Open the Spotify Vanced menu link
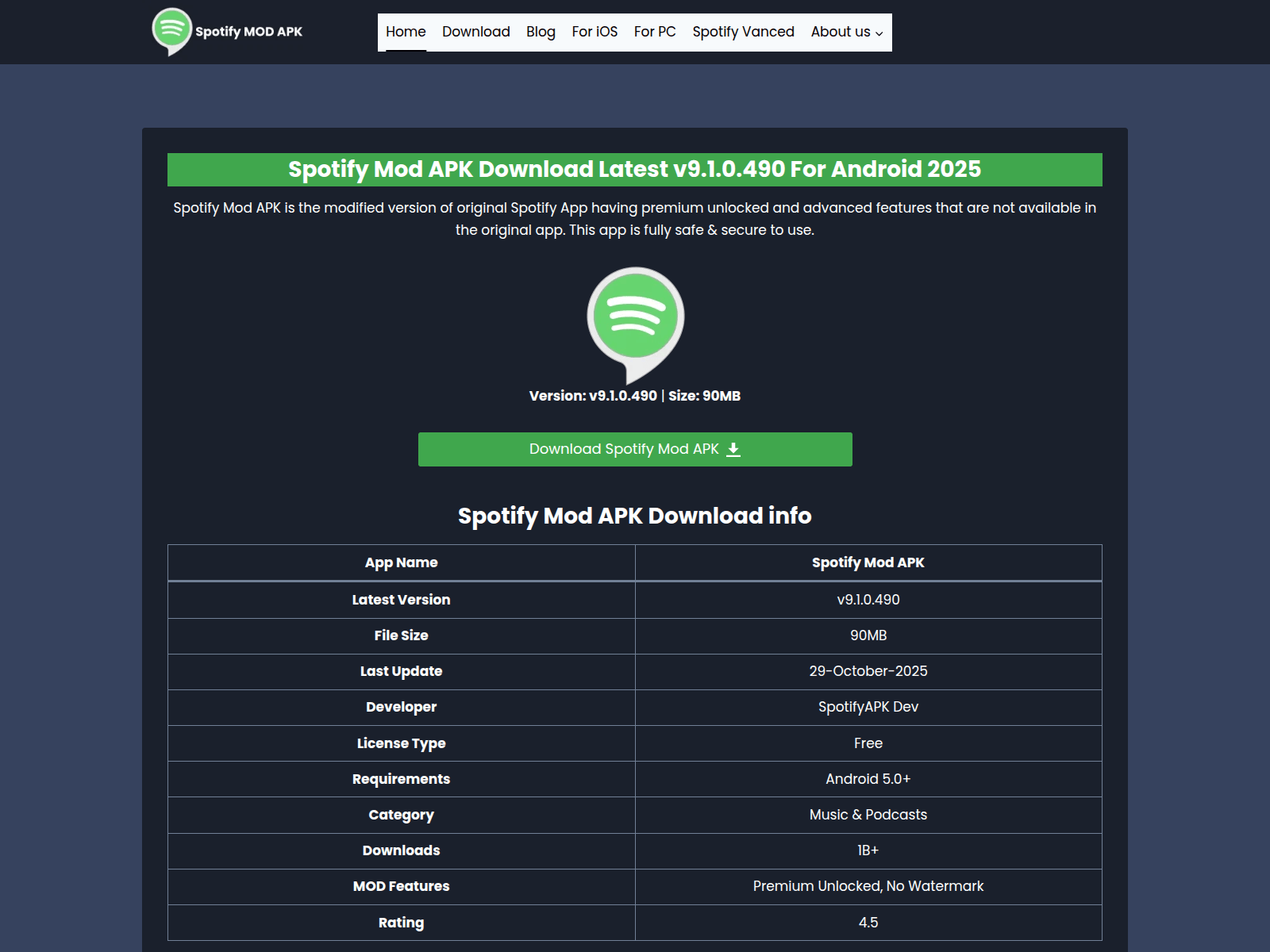This screenshot has width=1270, height=952. (x=743, y=32)
